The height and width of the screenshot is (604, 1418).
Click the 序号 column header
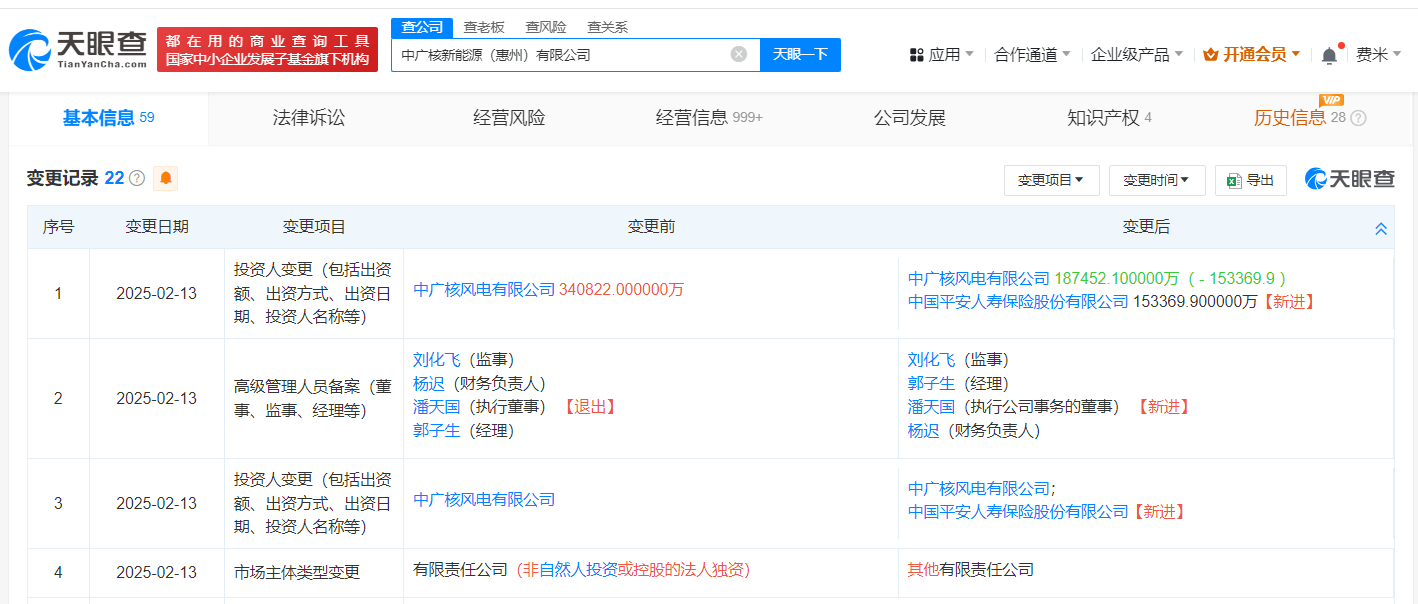tap(58, 227)
